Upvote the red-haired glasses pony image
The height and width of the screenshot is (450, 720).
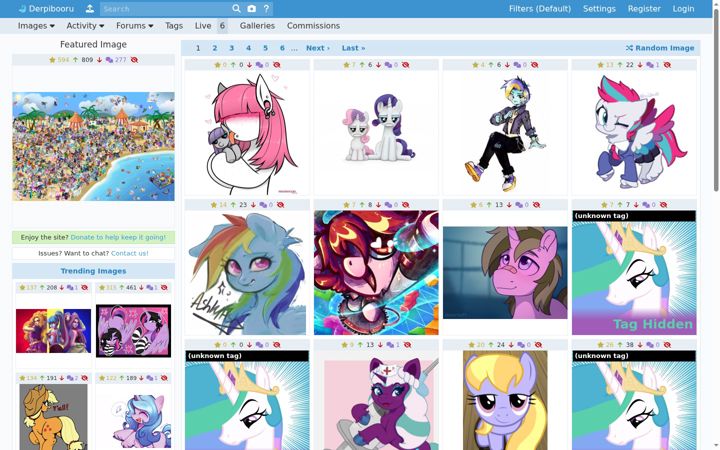362,205
